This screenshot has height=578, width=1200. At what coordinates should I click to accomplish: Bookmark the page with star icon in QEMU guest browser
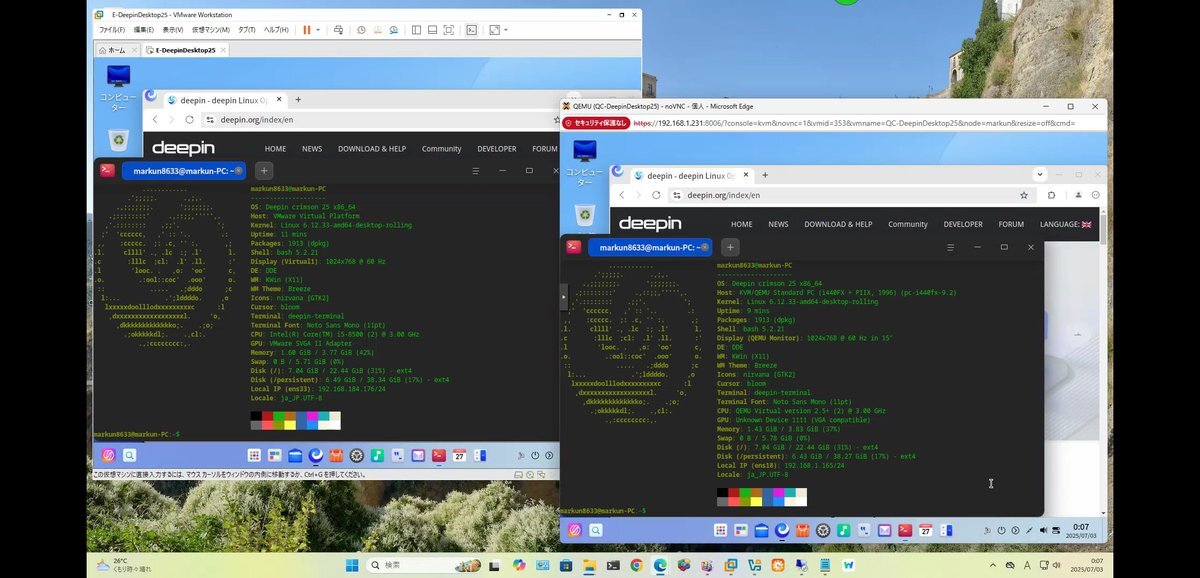coord(1024,195)
